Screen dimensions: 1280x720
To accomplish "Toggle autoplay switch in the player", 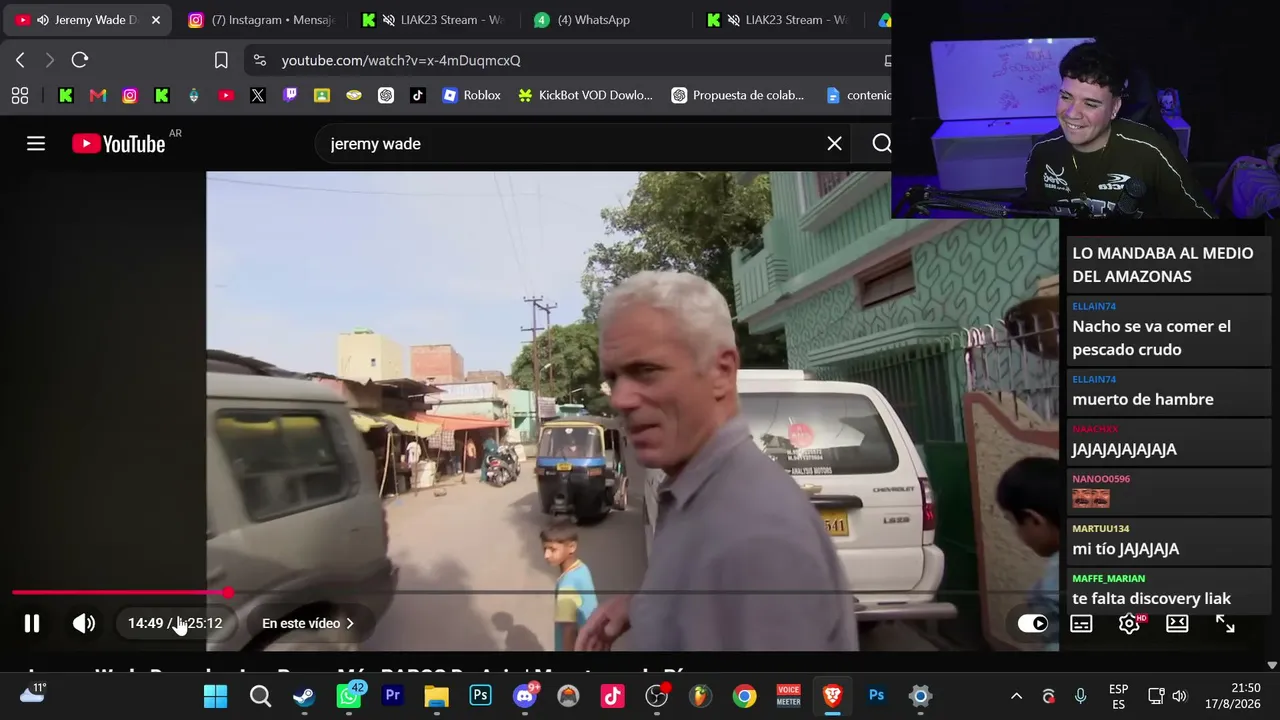I will (1033, 623).
